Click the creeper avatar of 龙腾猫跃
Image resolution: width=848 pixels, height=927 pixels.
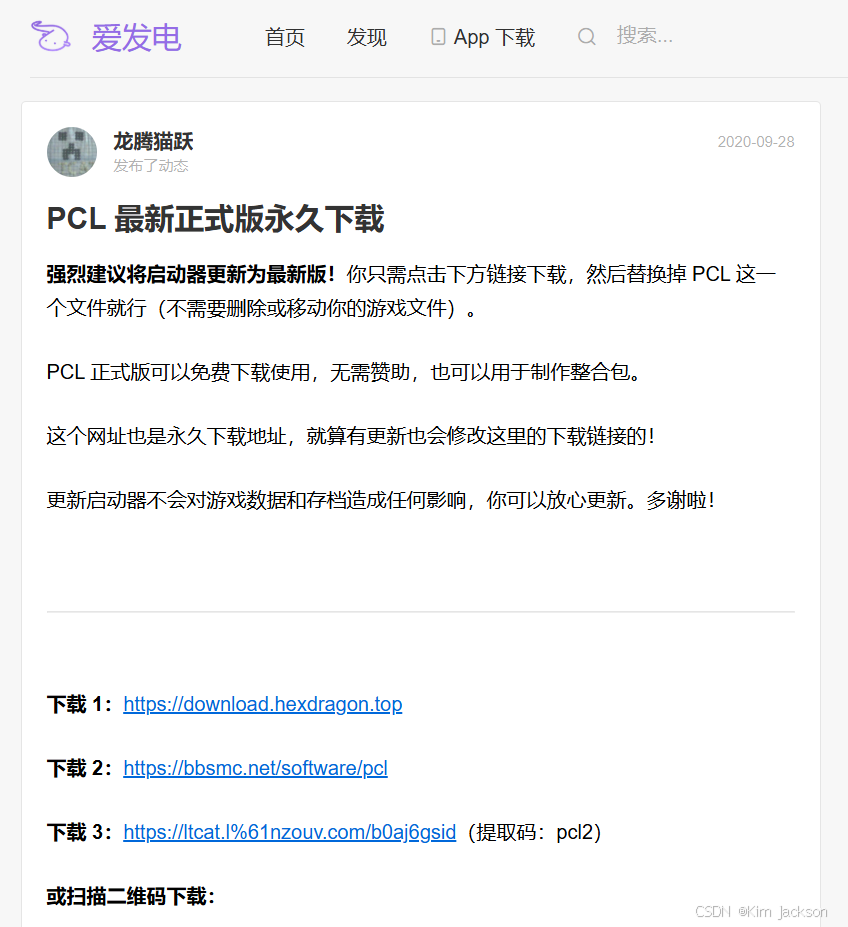click(72, 152)
